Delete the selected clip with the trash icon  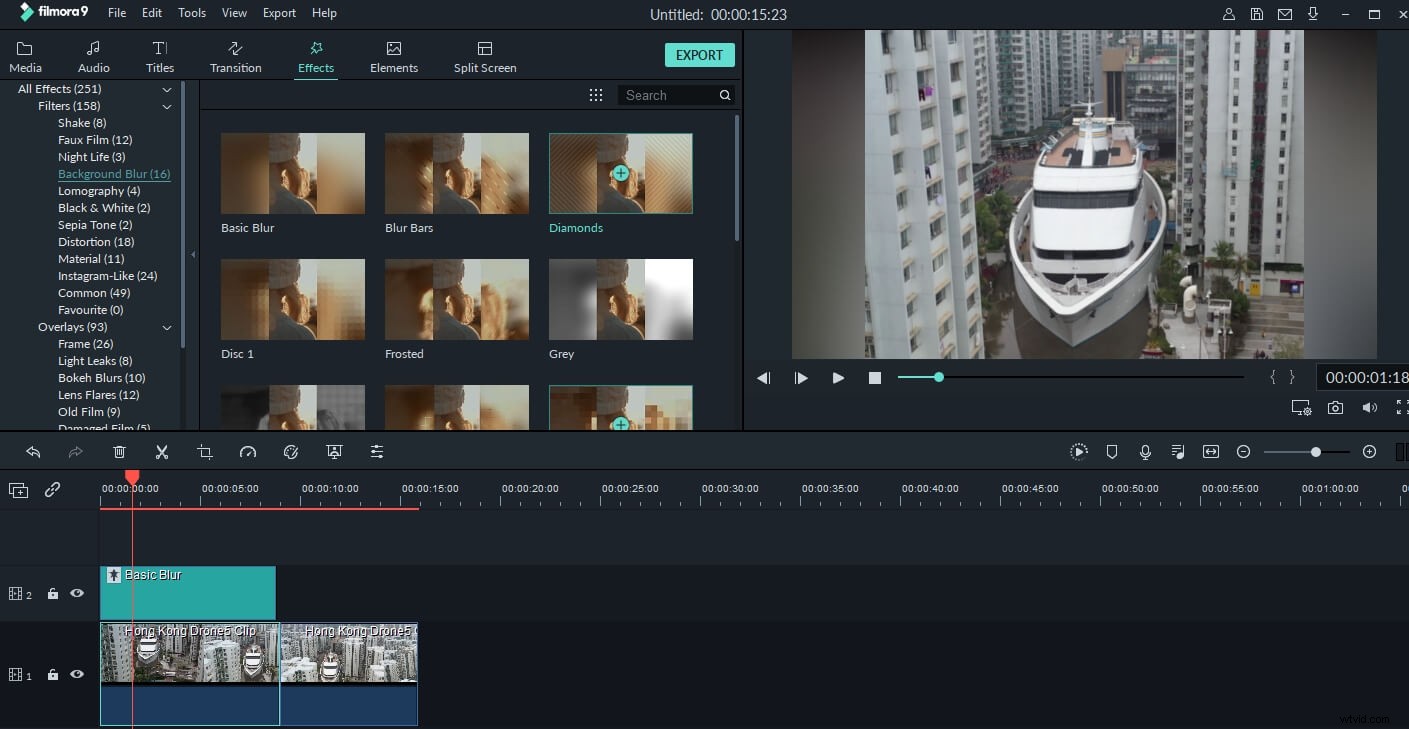click(119, 451)
